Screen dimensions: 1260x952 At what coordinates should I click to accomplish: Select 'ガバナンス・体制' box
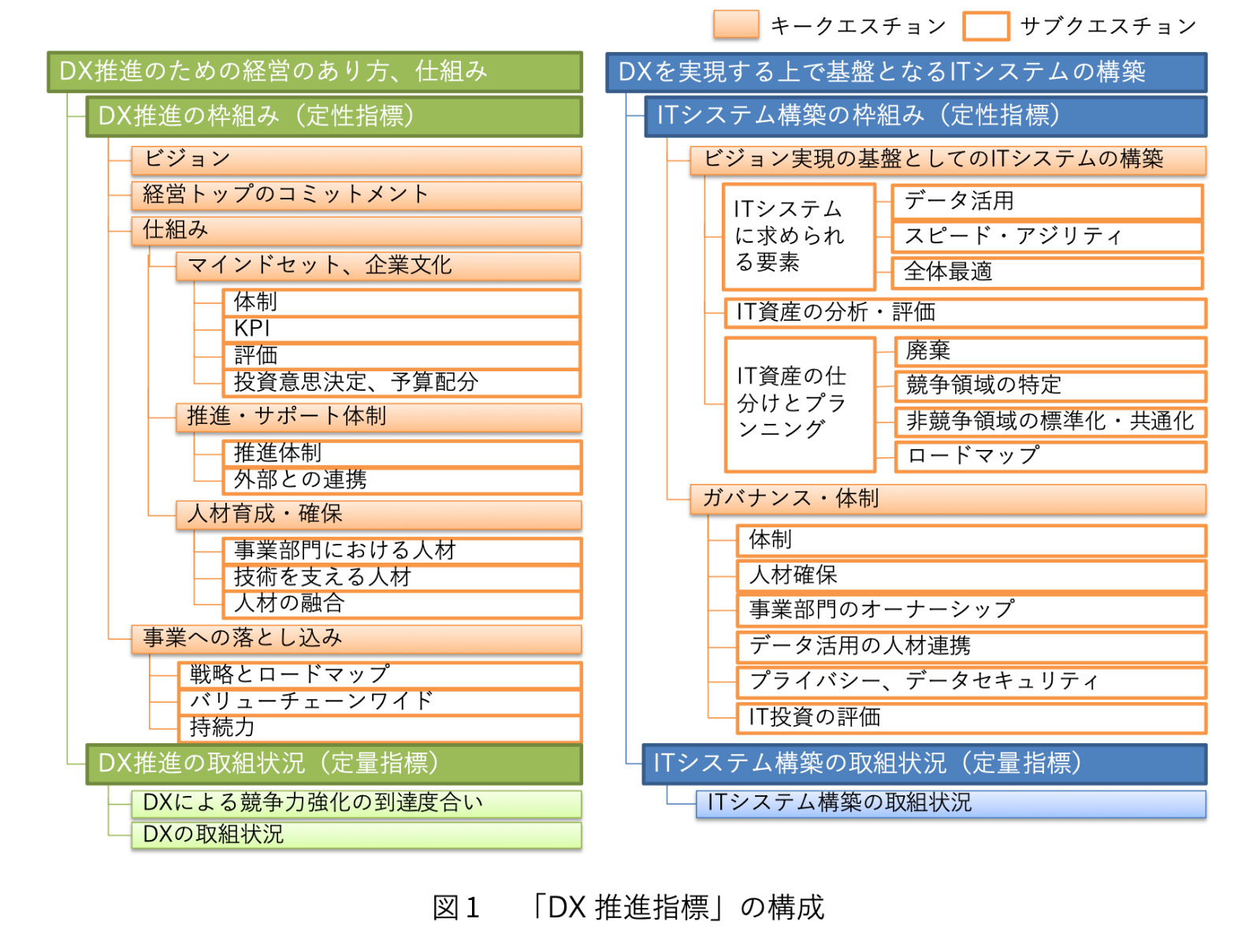point(948,500)
